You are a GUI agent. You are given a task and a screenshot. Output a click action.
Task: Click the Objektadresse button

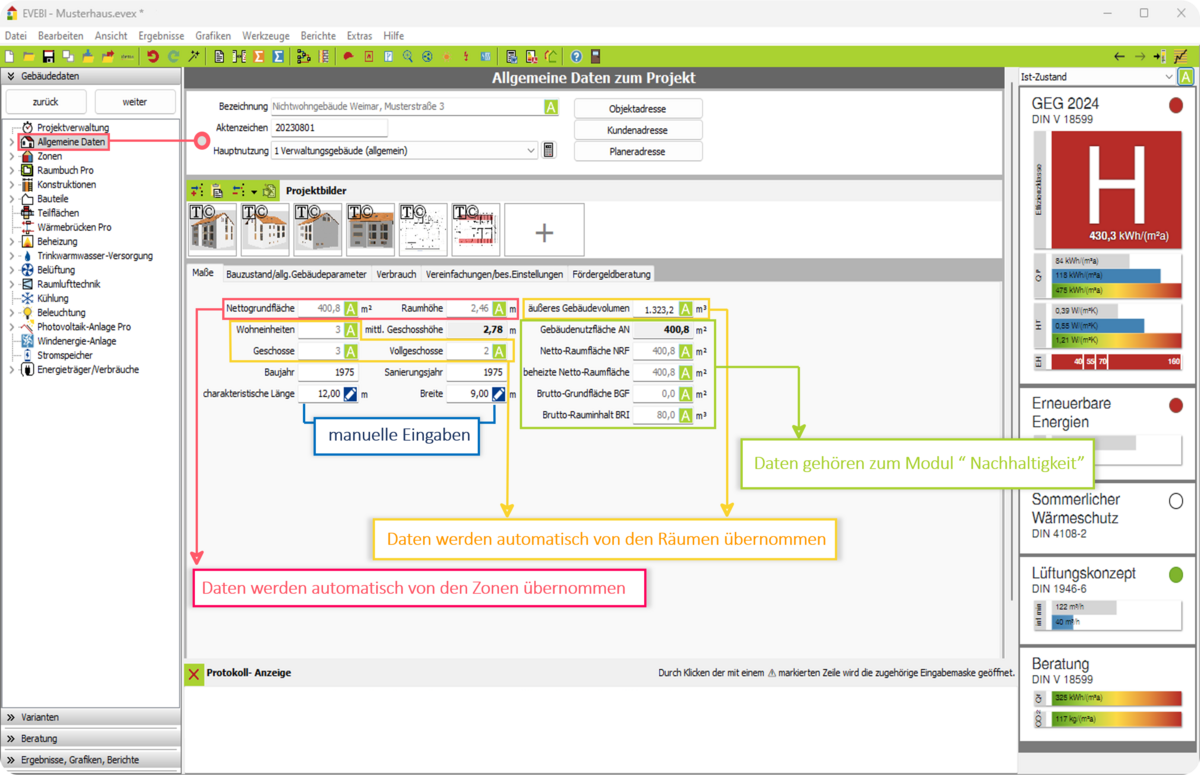pyautogui.click(x=637, y=108)
